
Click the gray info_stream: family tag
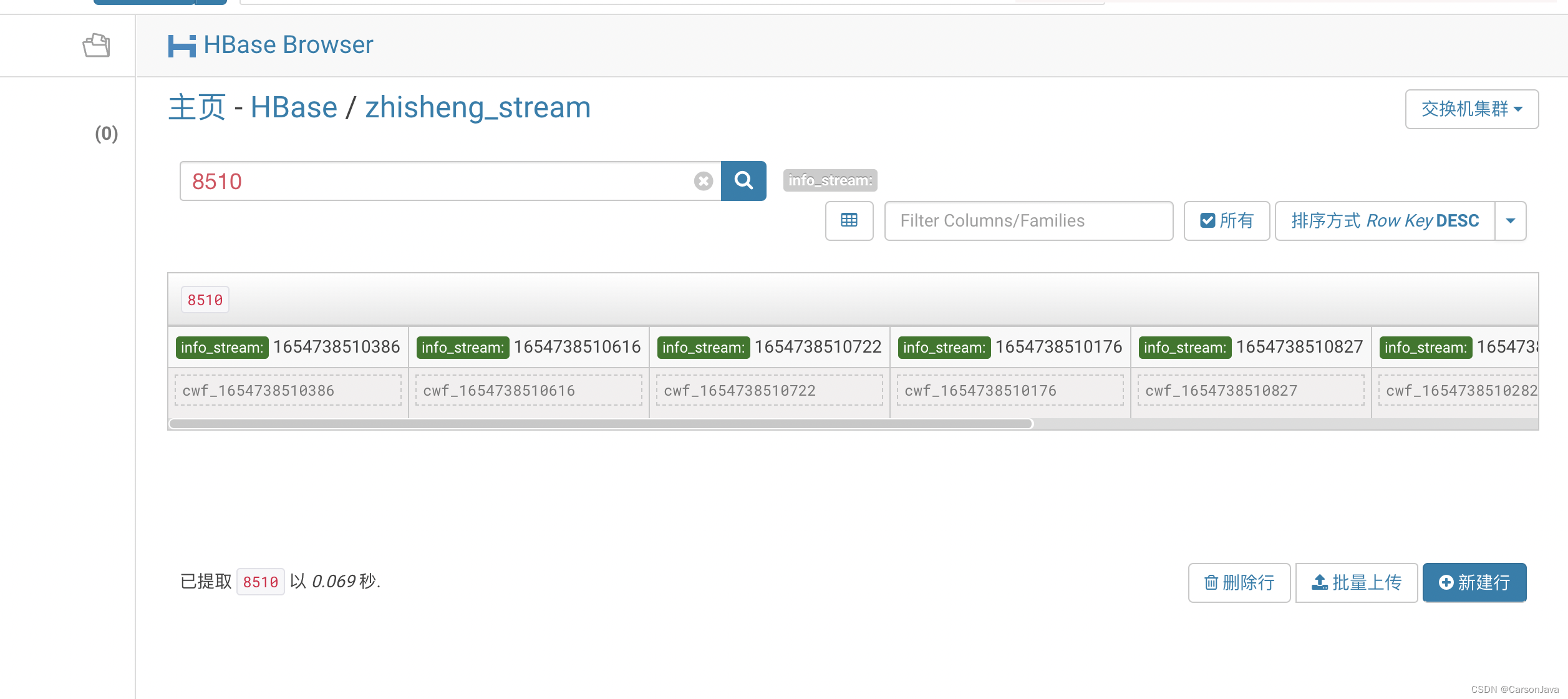click(x=830, y=180)
